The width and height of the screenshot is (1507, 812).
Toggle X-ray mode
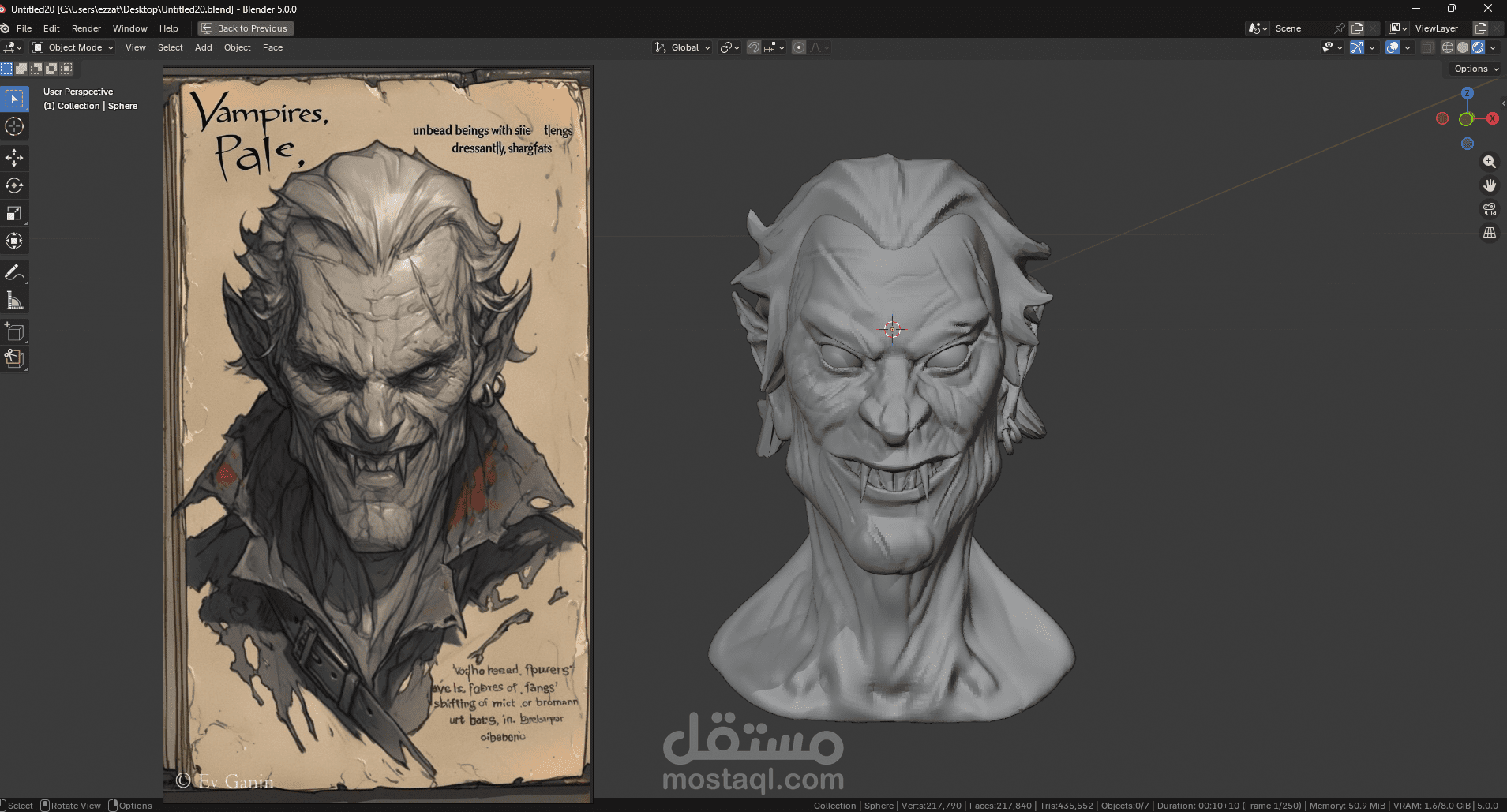point(1427,47)
